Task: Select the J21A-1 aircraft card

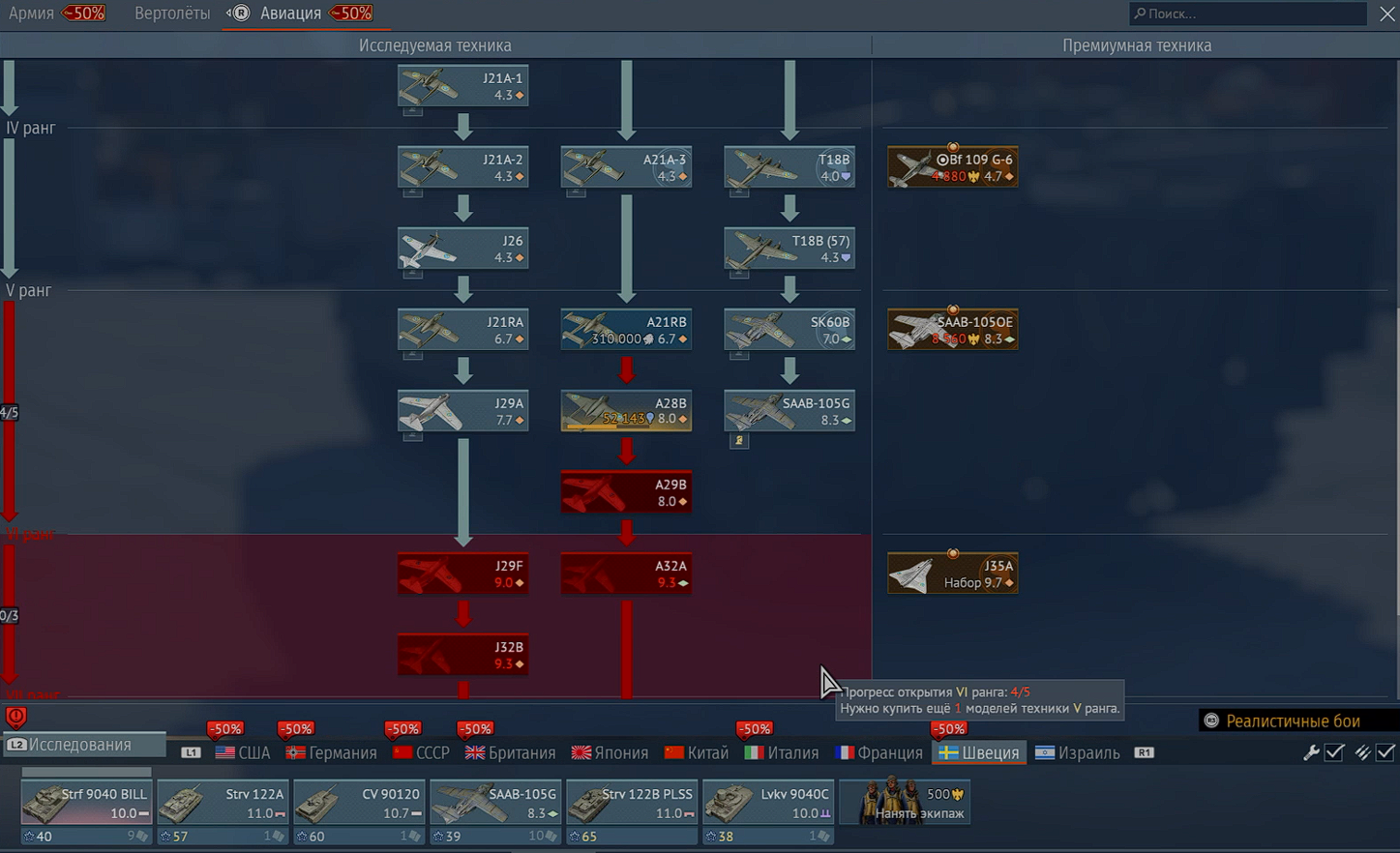Action: click(x=462, y=86)
